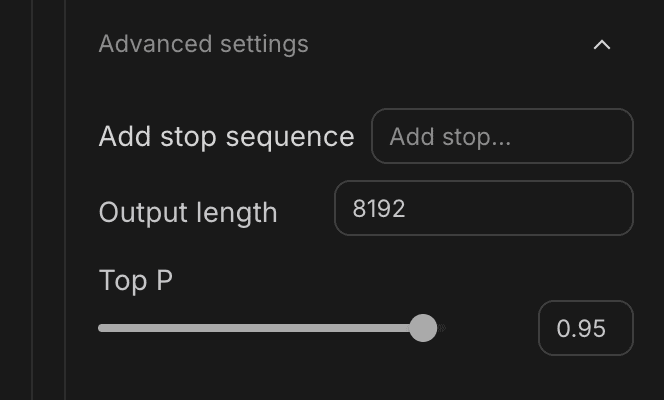Collapse the Advanced settings chevron
Image resolution: width=664 pixels, height=400 pixels.
click(601, 45)
